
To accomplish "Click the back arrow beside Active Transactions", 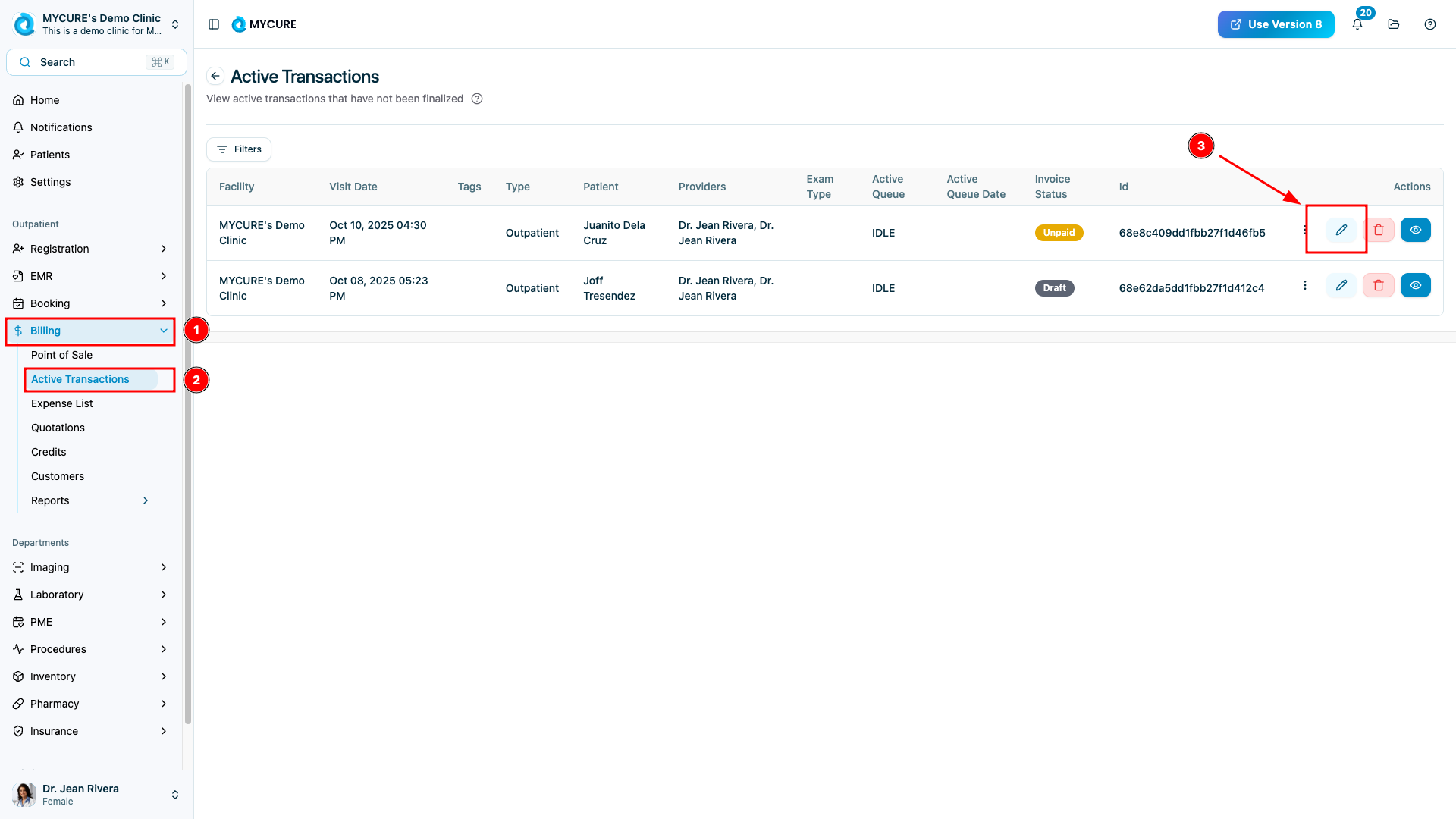I will [x=215, y=76].
